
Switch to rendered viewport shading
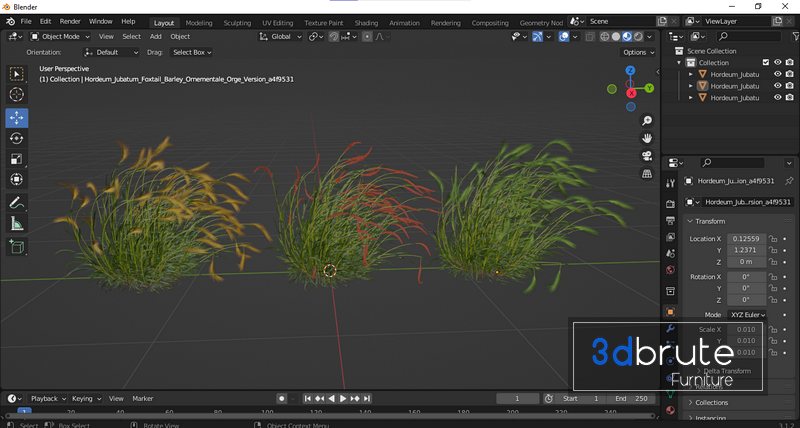(x=638, y=37)
